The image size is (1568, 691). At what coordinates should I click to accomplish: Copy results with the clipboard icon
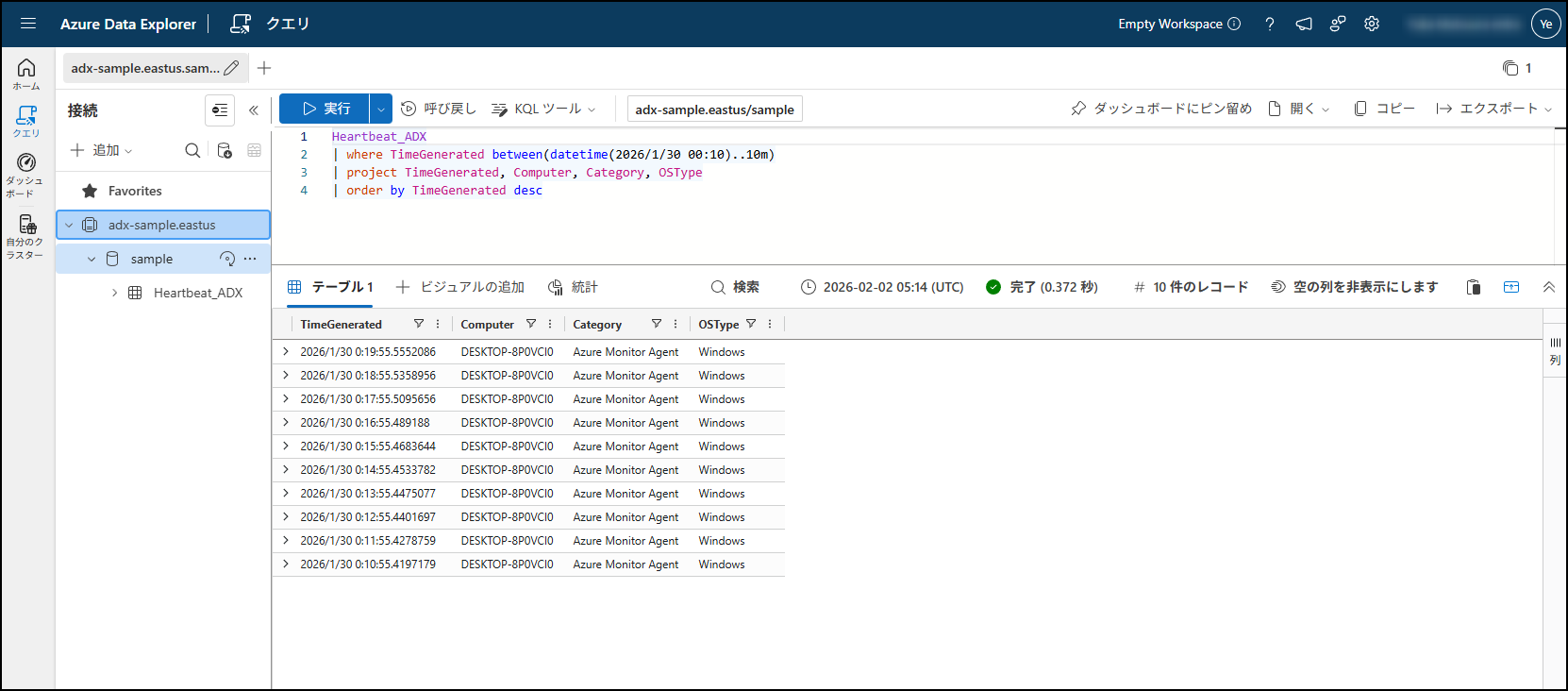click(1474, 287)
